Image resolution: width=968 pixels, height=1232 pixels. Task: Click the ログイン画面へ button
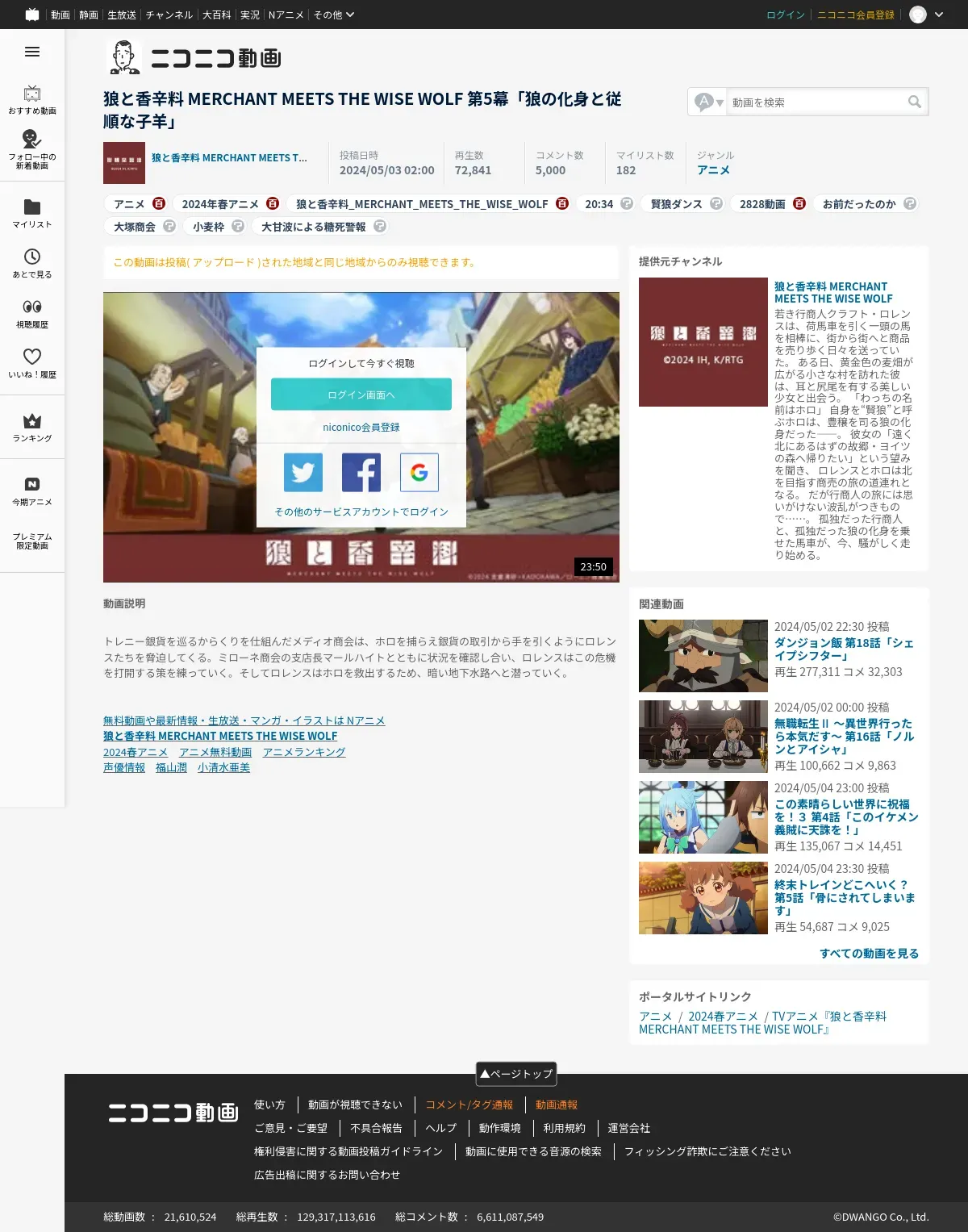(x=361, y=395)
